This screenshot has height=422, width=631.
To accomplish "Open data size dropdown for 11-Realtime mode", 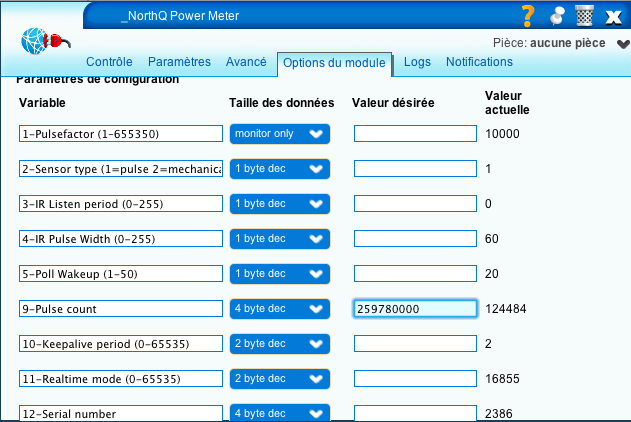I will click(x=280, y=379).
